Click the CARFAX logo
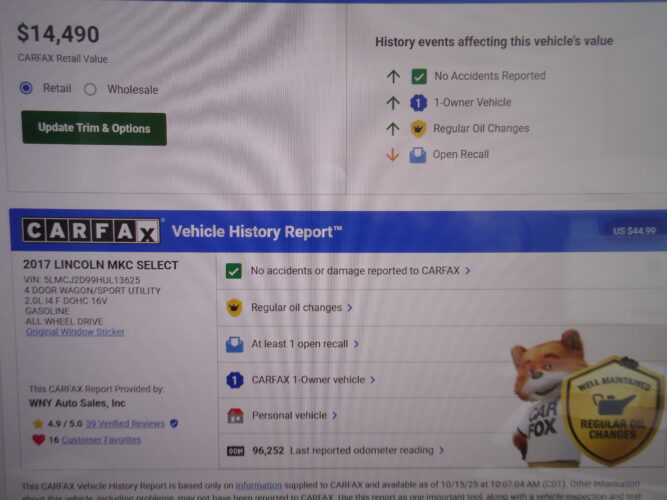 coord(91,231)
